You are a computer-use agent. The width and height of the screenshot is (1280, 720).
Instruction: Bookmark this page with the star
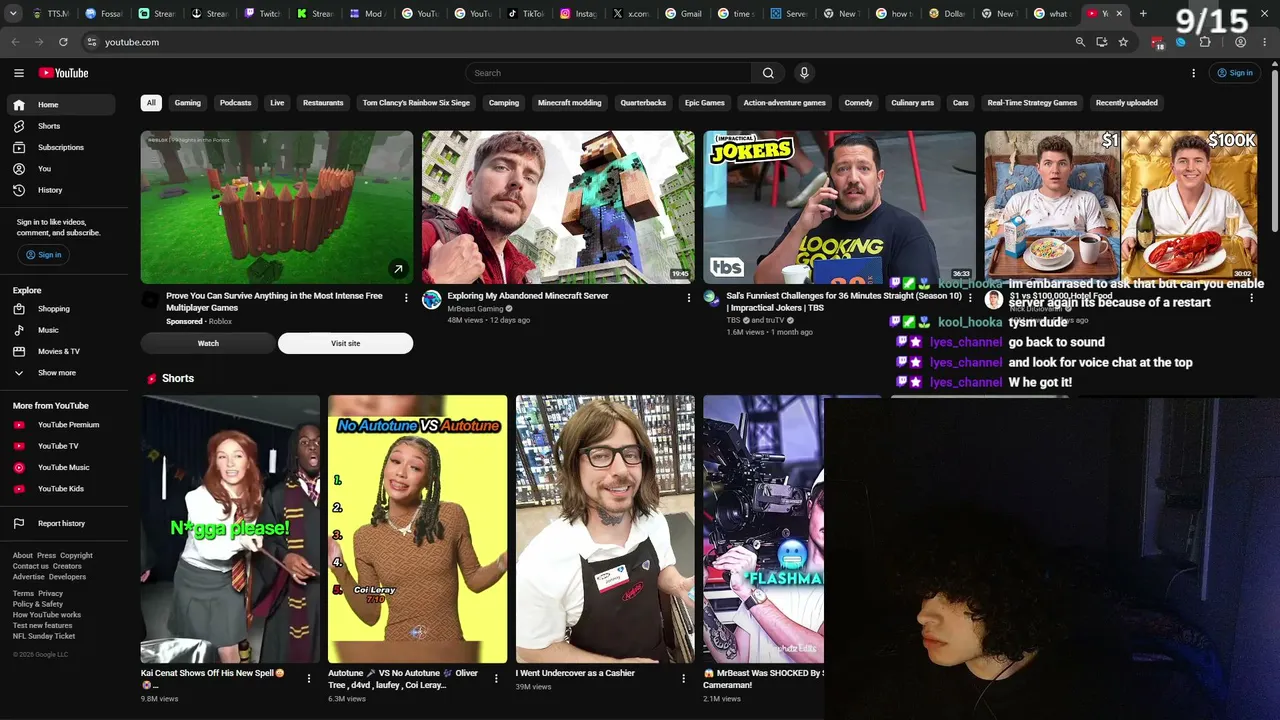[1123, 42]
